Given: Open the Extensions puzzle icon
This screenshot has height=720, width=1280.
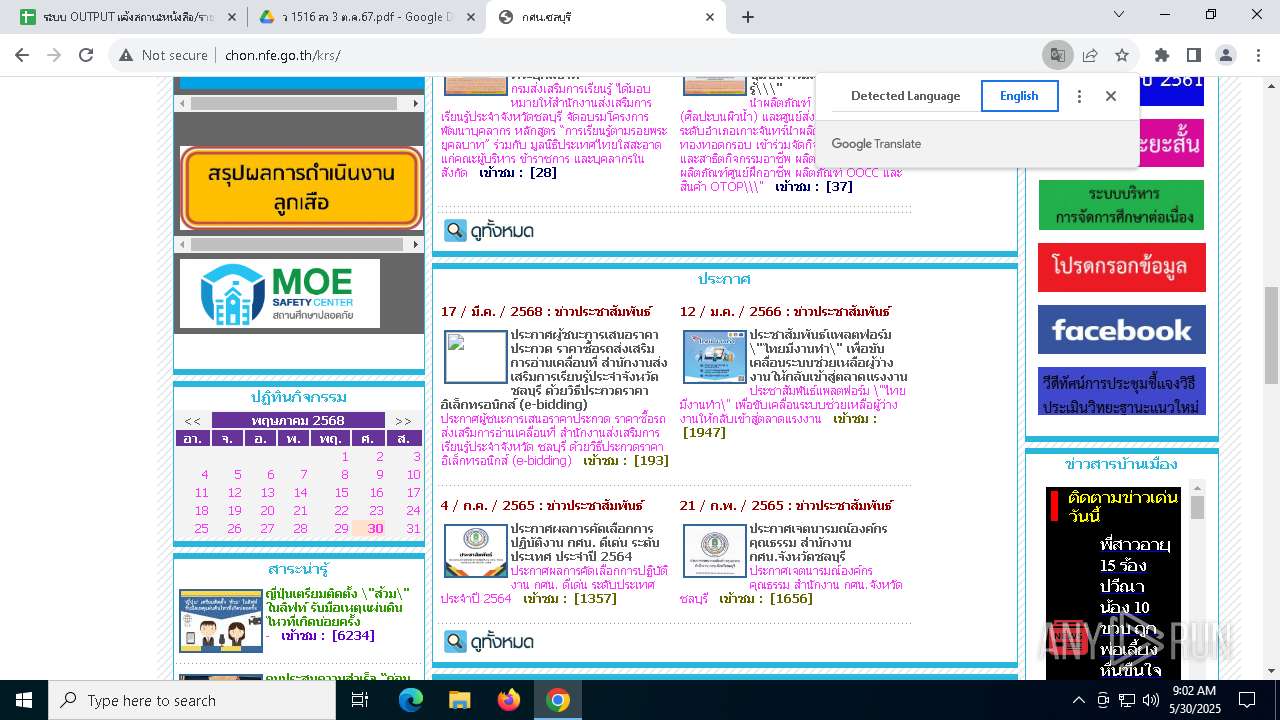Looking at the screenshot, I should click(1161, 55).
